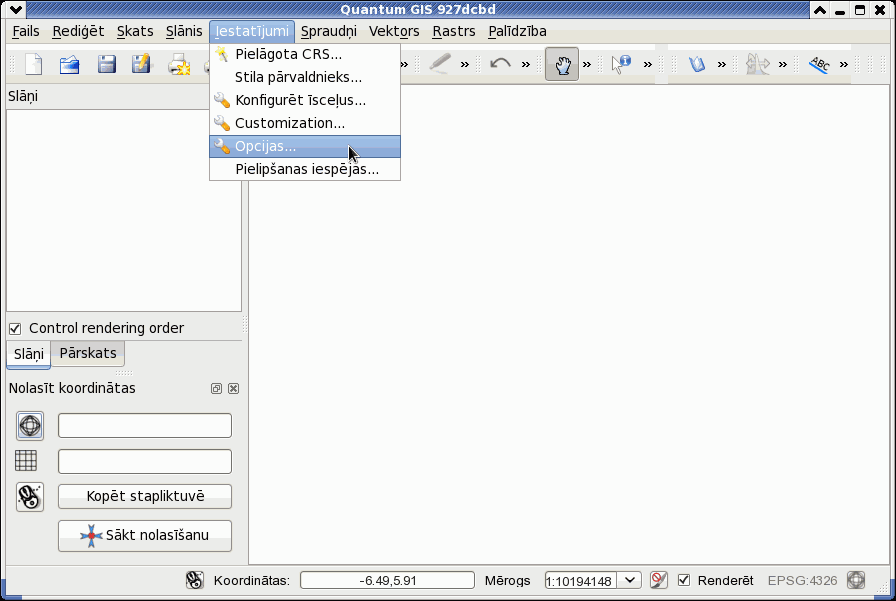Create a new project with the blank page icon
Viewport: 896px width, 601px height.
click(x=34, y=64)
